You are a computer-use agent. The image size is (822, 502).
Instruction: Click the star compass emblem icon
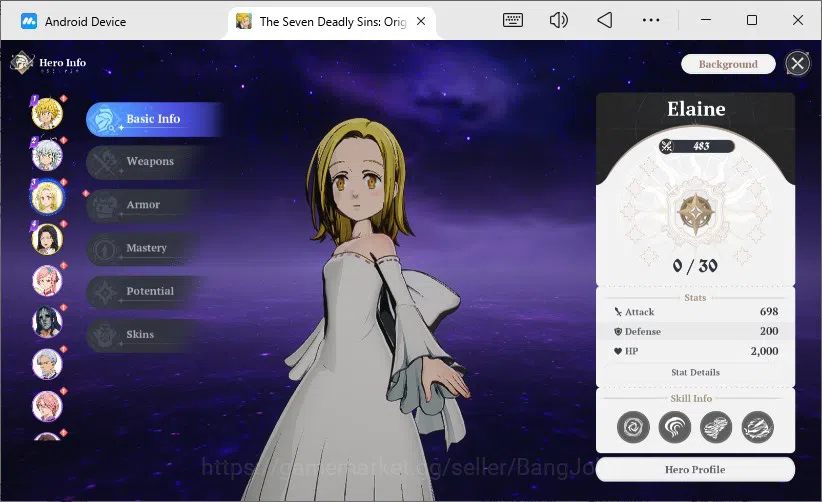pyautogui.click(x=695, y=213)
